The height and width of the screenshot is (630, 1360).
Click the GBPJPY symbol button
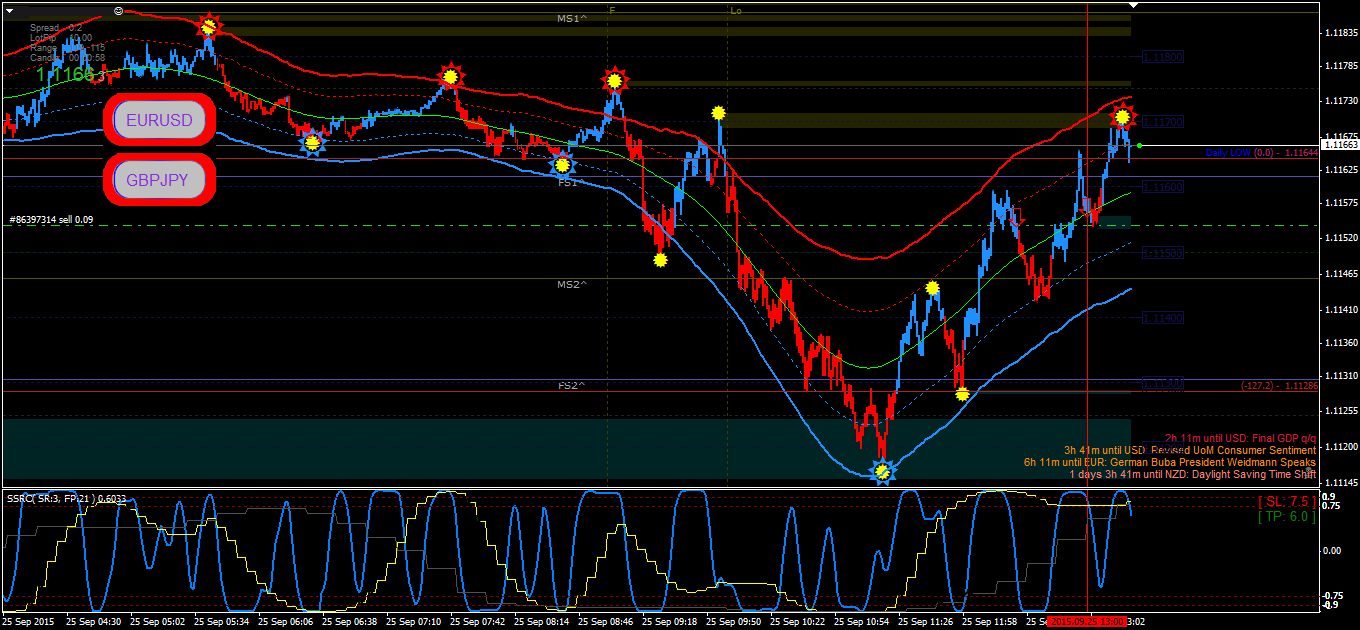[x=160, y=181]
